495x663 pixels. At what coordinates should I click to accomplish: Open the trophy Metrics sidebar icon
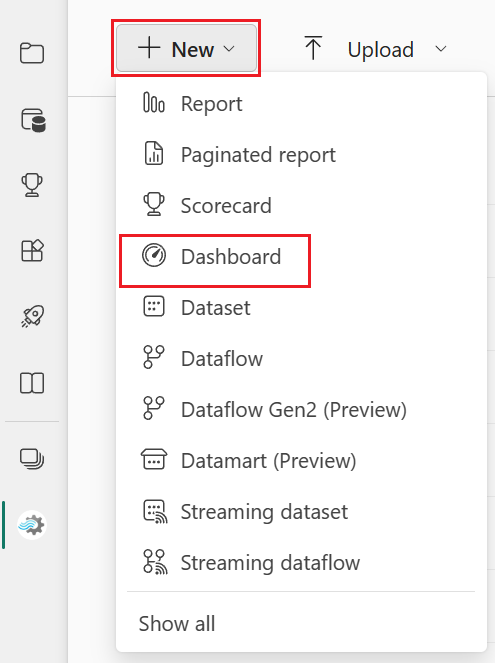(32, 185)
